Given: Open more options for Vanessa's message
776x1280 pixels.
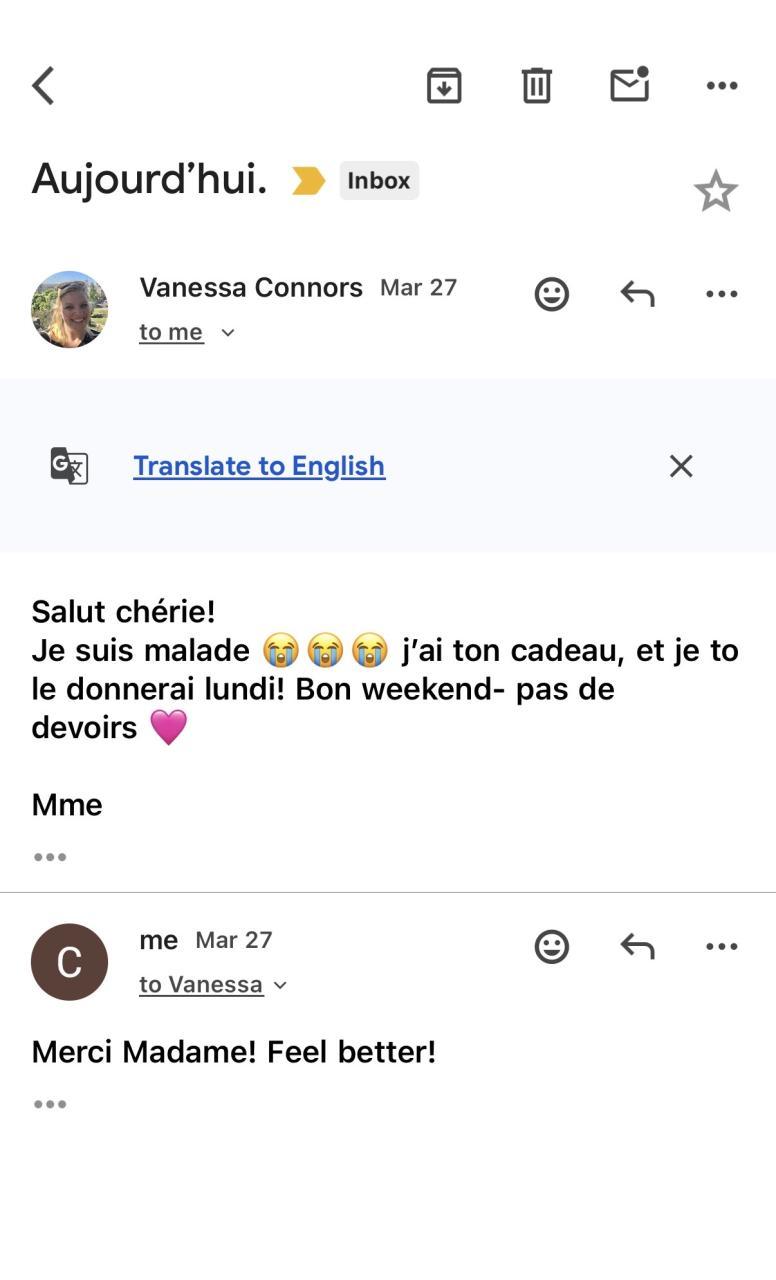Looking at the screenshot, I should click(x=722, y=294).
